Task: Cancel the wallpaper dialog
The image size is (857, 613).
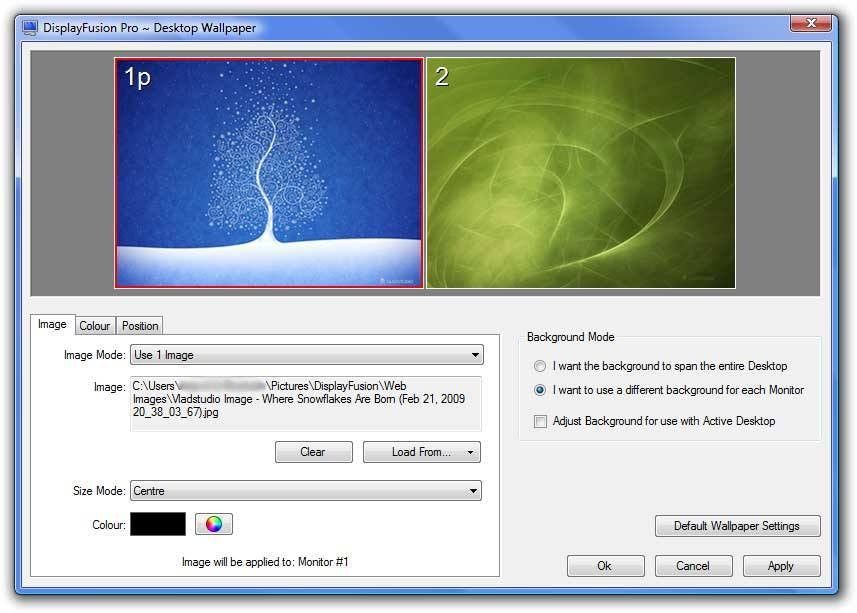Action: tap(693, 565)
